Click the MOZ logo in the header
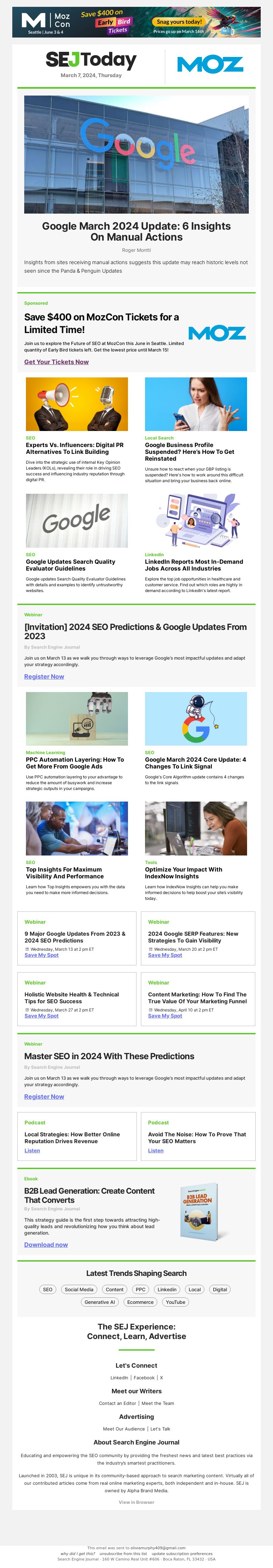 tap(210, 64)
